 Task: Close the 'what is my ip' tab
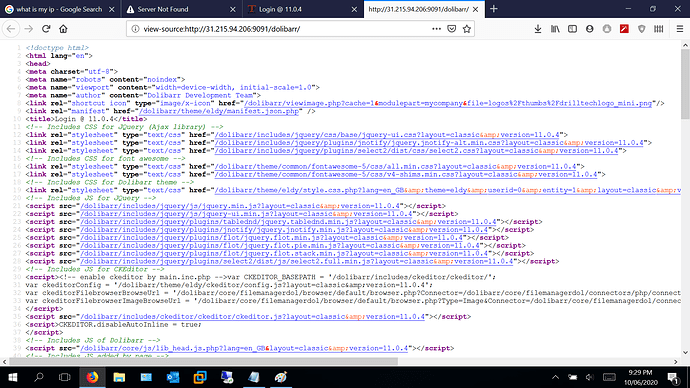112,9
